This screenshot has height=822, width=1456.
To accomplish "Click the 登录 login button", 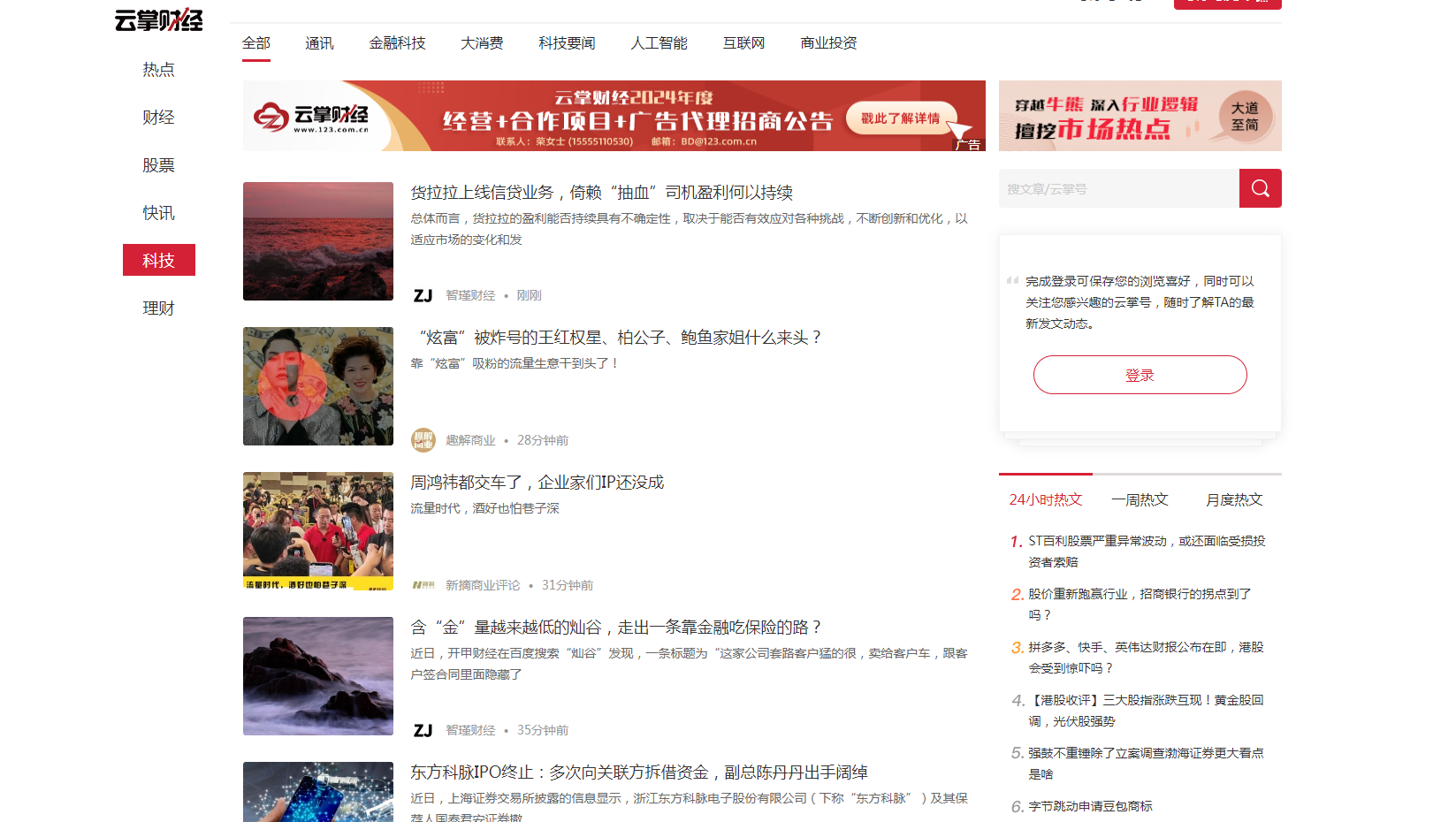I will [1140, 375].
